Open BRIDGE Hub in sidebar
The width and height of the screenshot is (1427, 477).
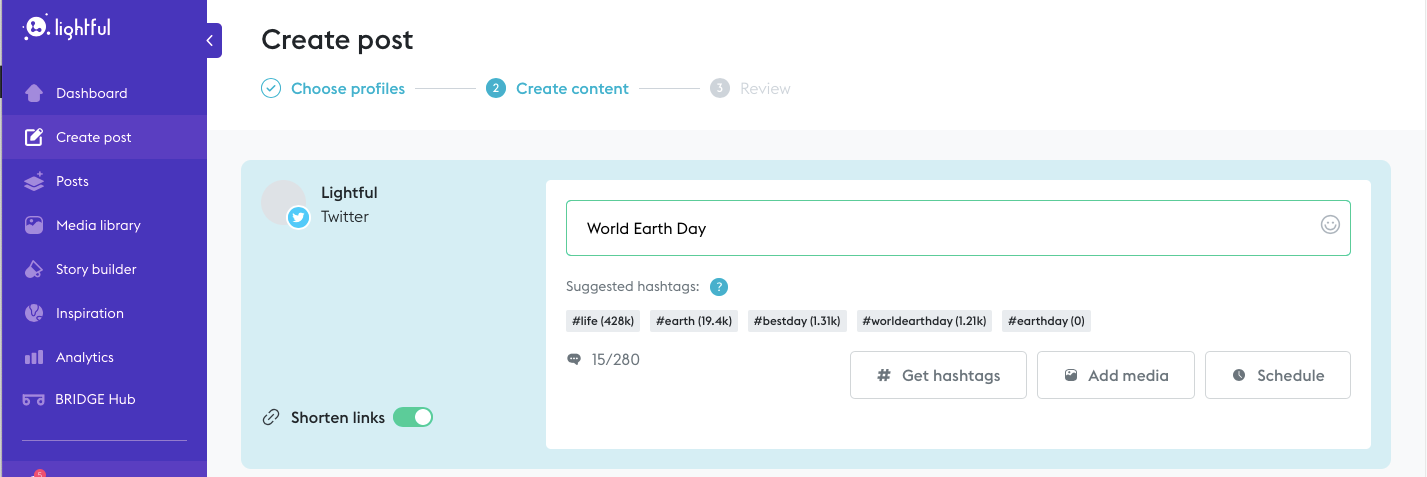click(x=95, y=399)
